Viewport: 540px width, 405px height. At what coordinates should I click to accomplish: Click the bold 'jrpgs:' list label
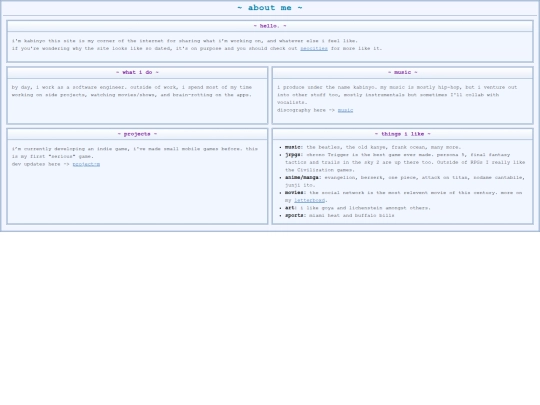294,155
